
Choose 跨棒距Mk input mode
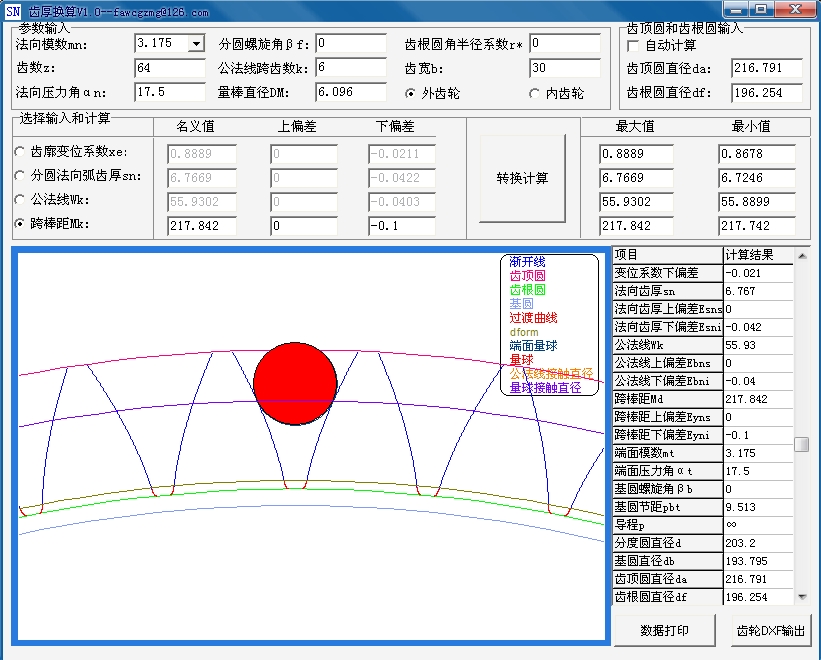pos(20,224)
